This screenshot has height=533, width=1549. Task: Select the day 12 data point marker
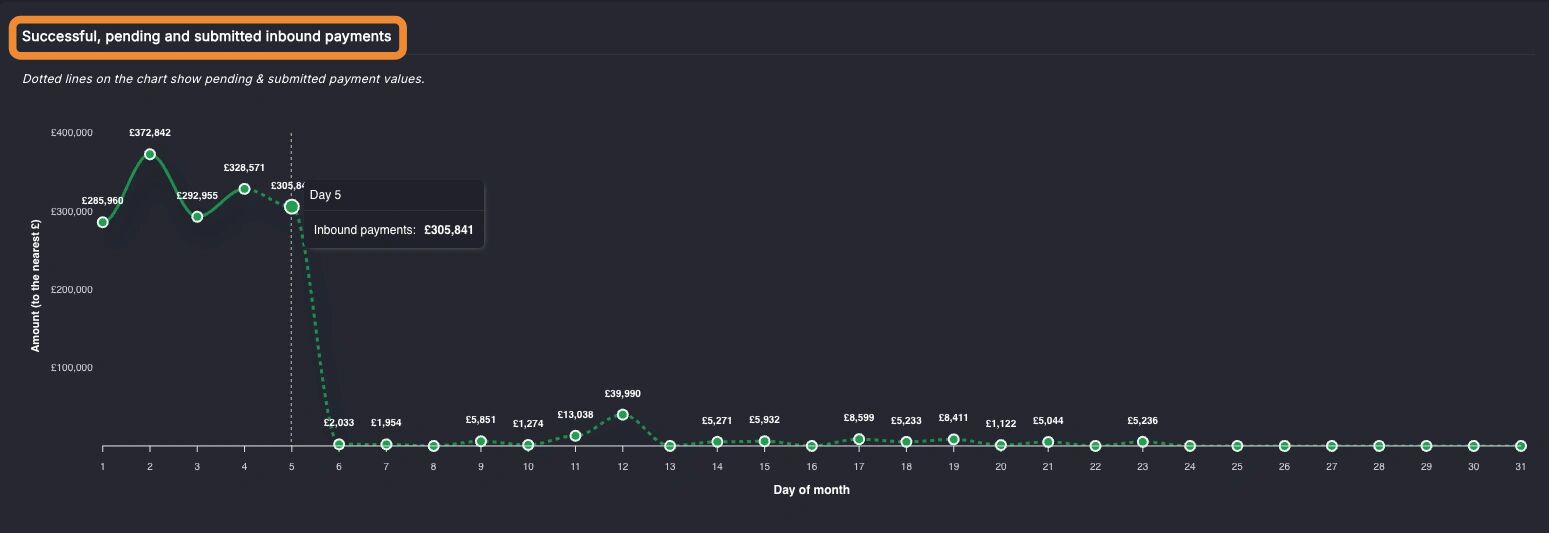pos(622,414)
